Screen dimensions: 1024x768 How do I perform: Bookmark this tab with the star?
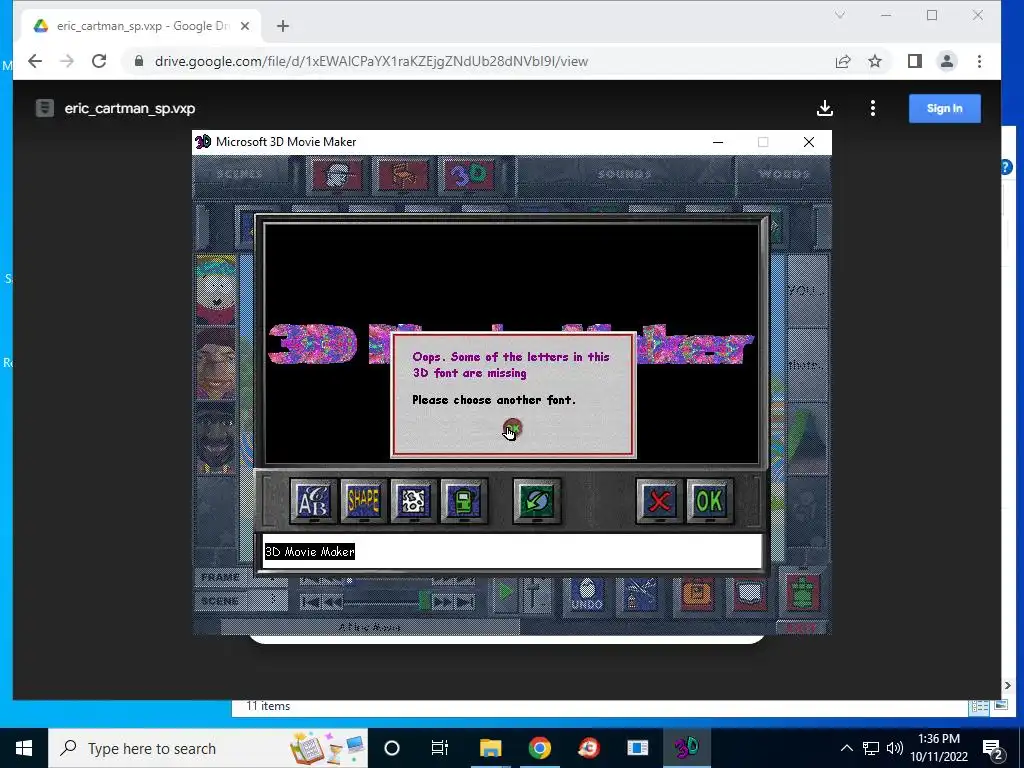(x=875, y=61)
